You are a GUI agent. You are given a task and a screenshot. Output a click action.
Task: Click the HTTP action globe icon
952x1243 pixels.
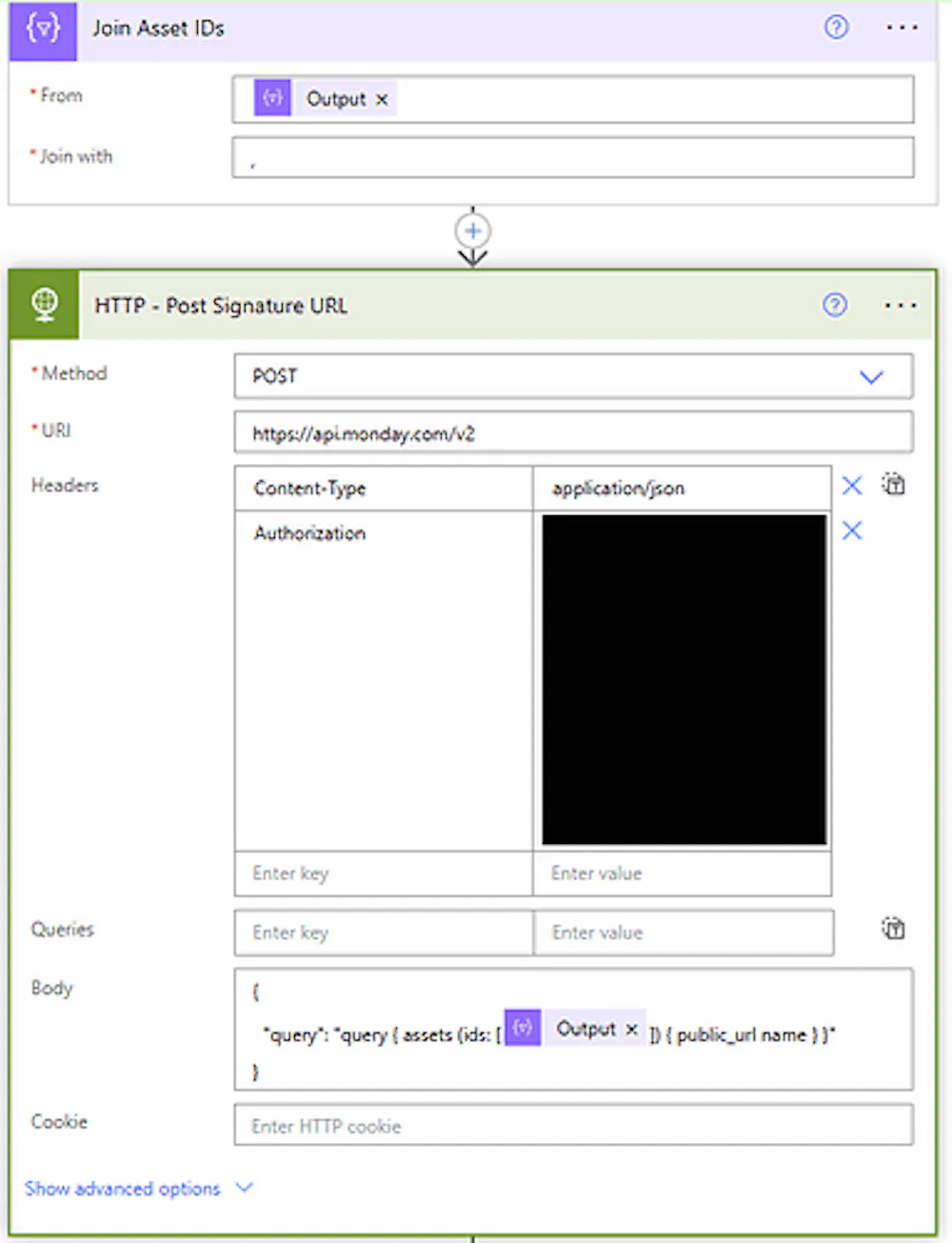[45, 305]
